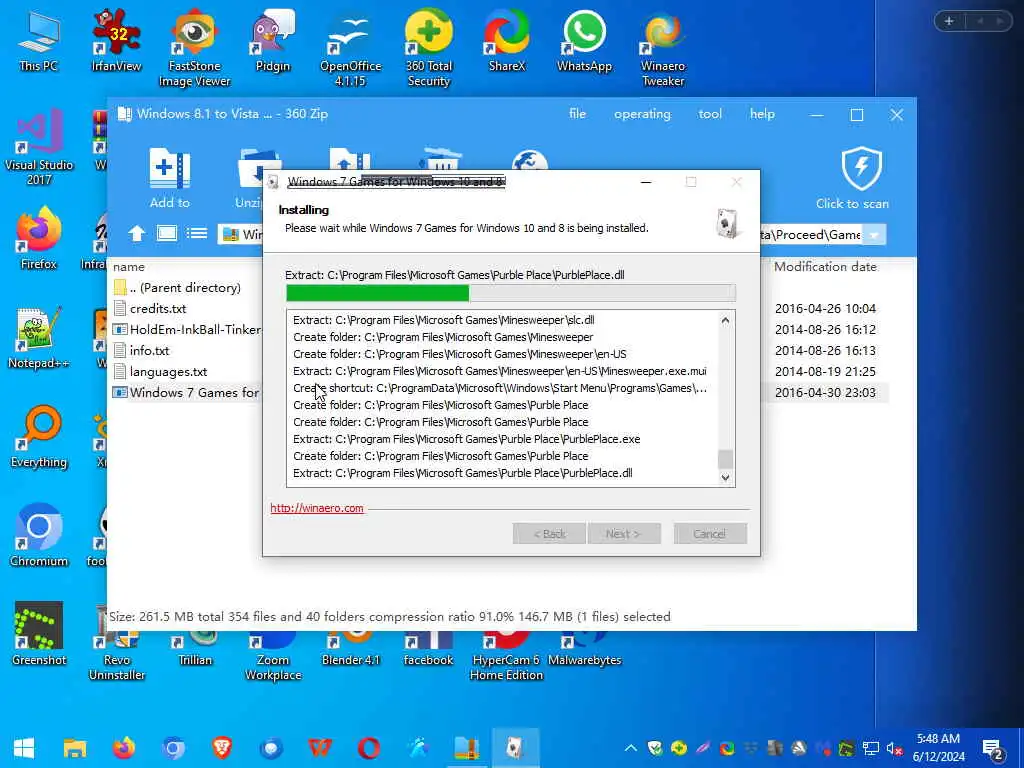Open the Pidgin desktop shortcut
Screen dimensions: 1024x768
pos(272,40)
